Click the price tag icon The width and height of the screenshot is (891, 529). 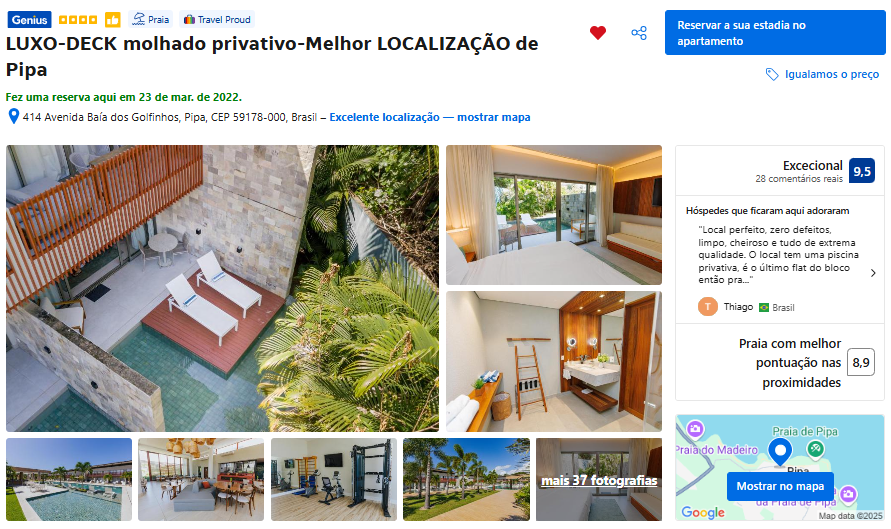(772, 74)
